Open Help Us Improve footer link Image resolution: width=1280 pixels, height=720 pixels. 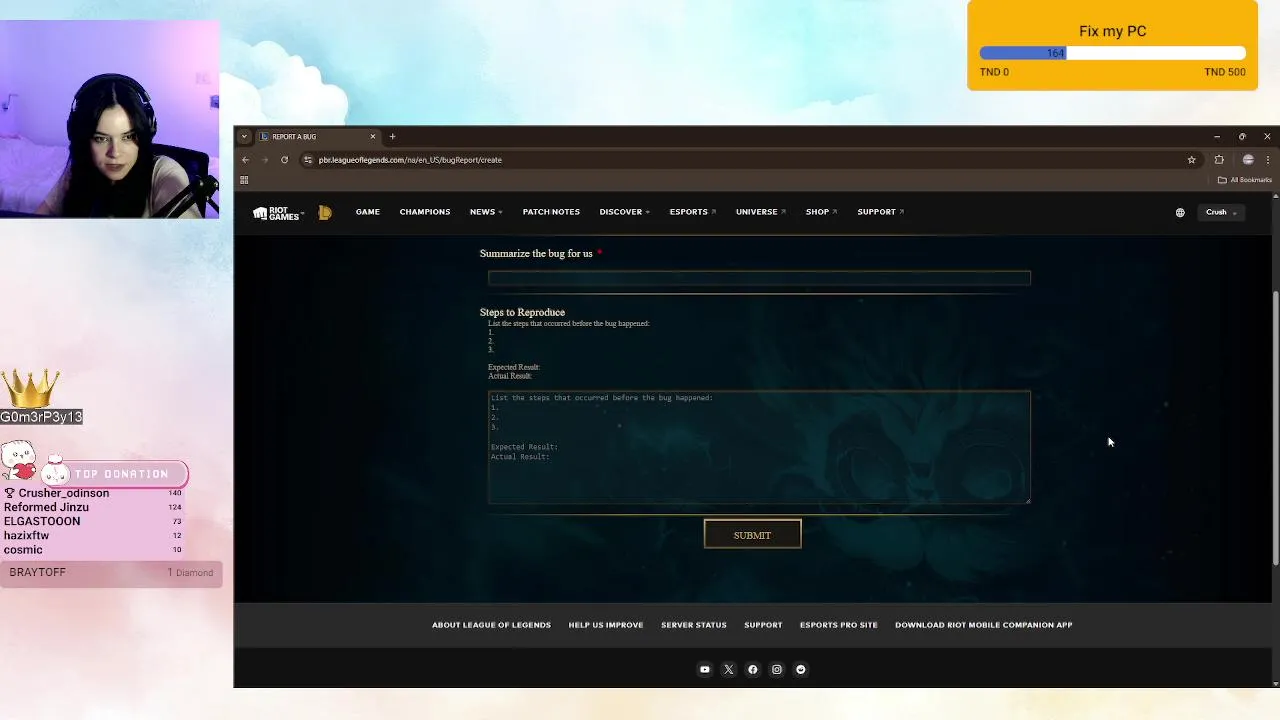point(606,625)
